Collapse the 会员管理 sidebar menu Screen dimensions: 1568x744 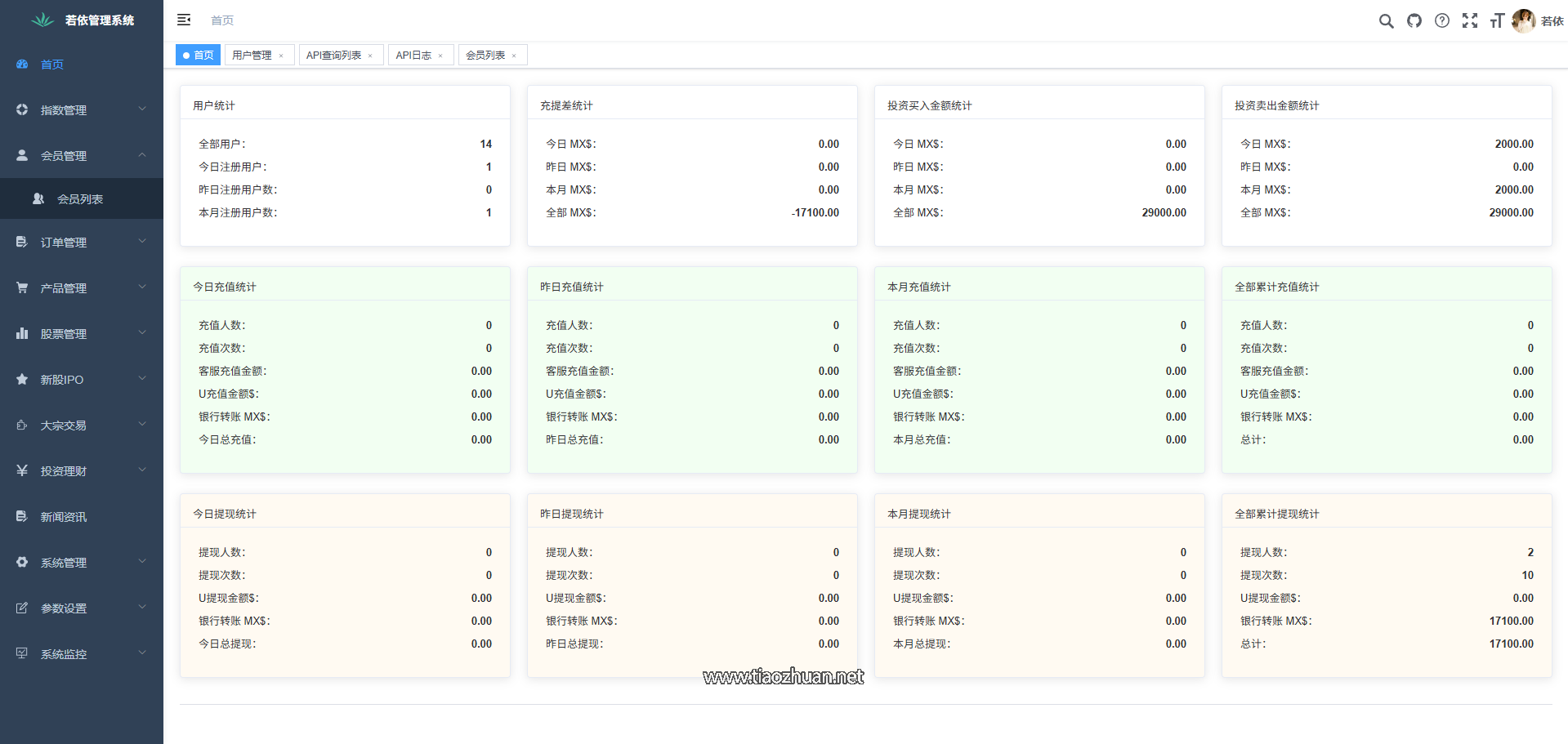click(x=82, y=155)
